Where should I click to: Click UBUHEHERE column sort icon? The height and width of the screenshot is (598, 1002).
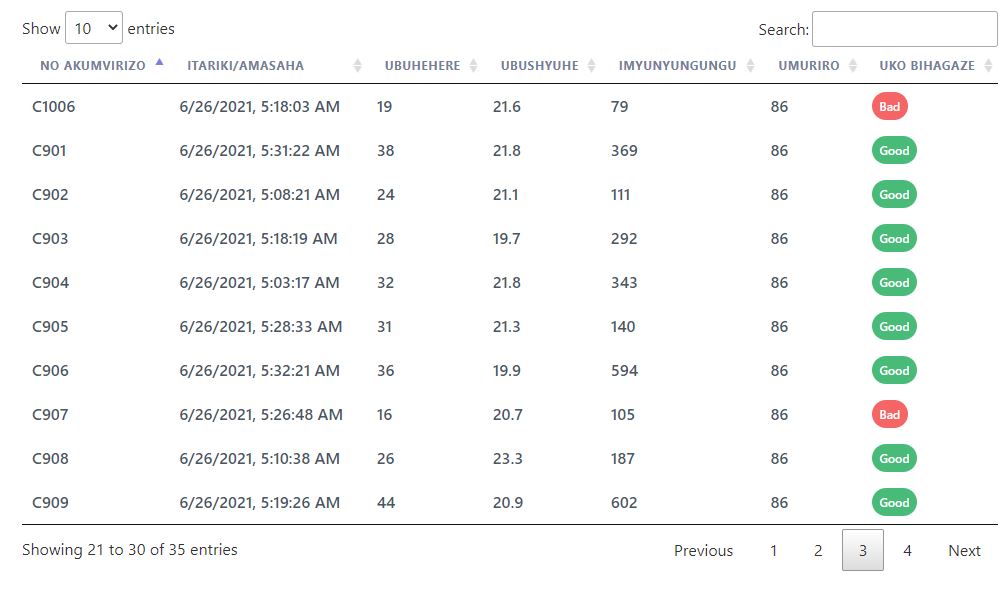(x=474, y=65)
